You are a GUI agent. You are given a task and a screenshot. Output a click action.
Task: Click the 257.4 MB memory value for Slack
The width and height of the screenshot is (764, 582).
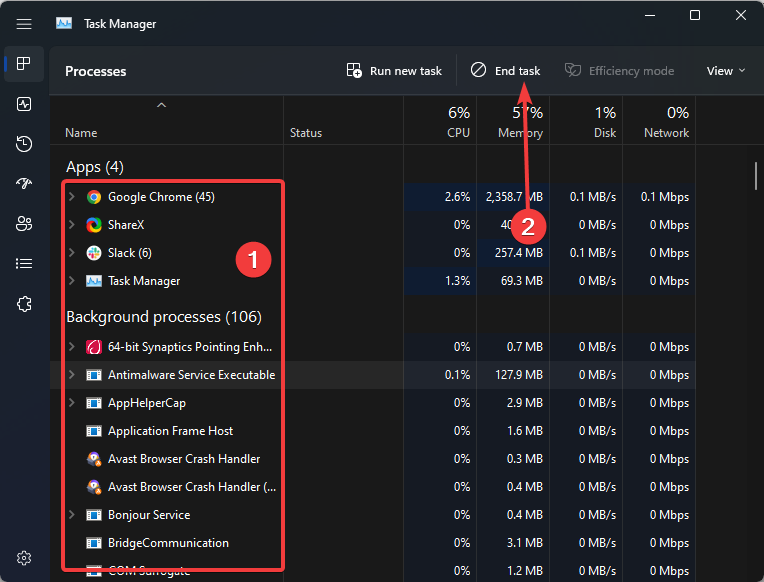pos(518,253)
